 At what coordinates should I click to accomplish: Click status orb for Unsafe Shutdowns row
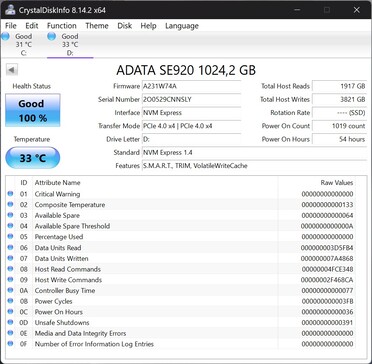[10, 322]
